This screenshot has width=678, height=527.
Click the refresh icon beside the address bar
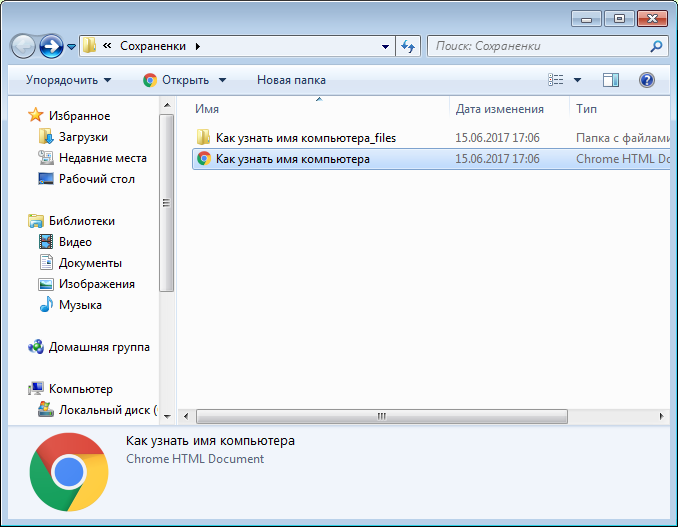click(408, 46)
